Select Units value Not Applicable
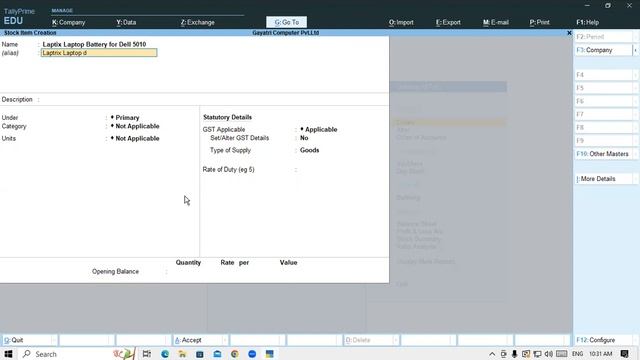 pyautogui.click(x=137, y=138)
